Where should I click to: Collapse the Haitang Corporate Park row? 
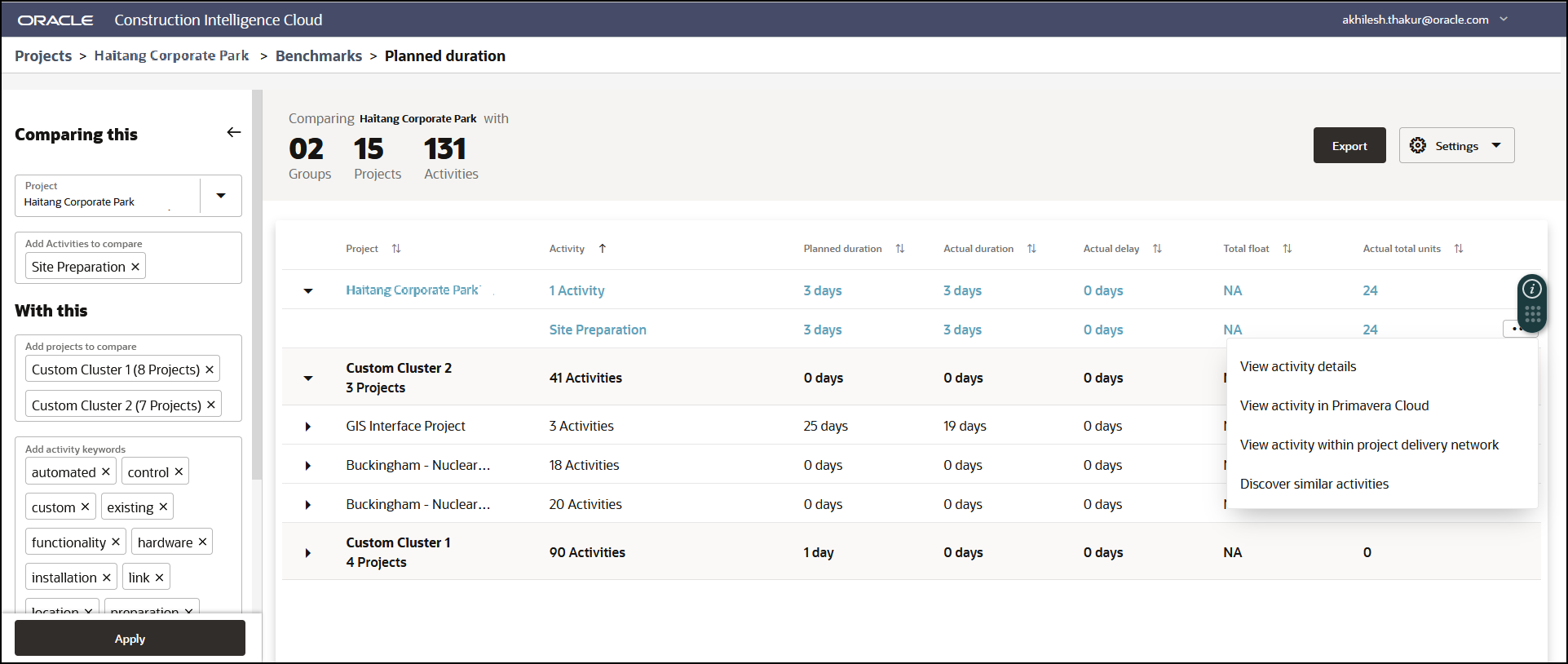pos(308,291)
